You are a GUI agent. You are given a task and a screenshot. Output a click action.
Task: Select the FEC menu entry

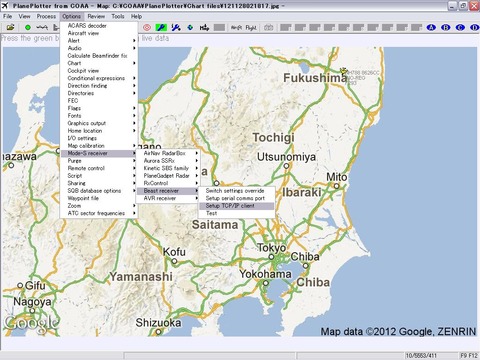[x=99, y=101]
